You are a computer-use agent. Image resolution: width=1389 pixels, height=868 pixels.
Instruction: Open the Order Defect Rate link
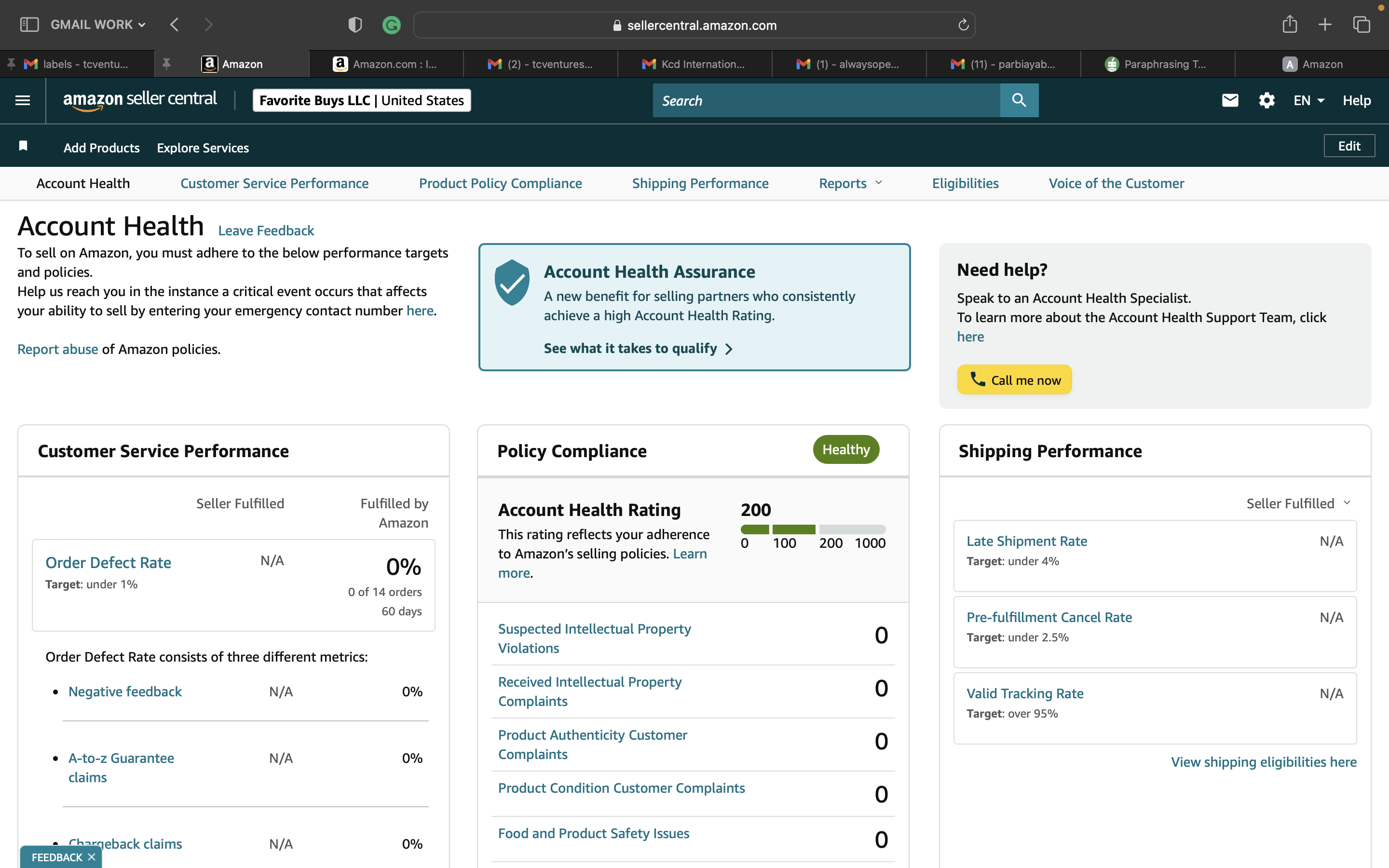(109, 563)
